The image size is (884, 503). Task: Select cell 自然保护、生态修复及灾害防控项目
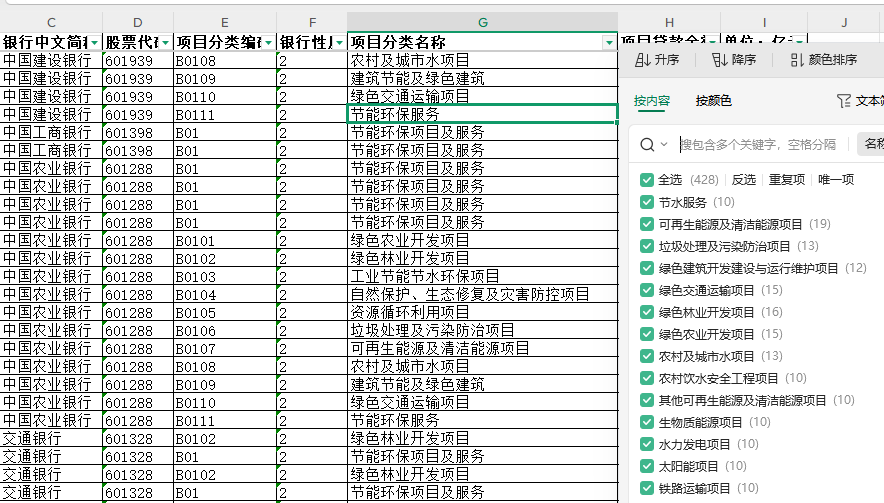tap(483, 294)
